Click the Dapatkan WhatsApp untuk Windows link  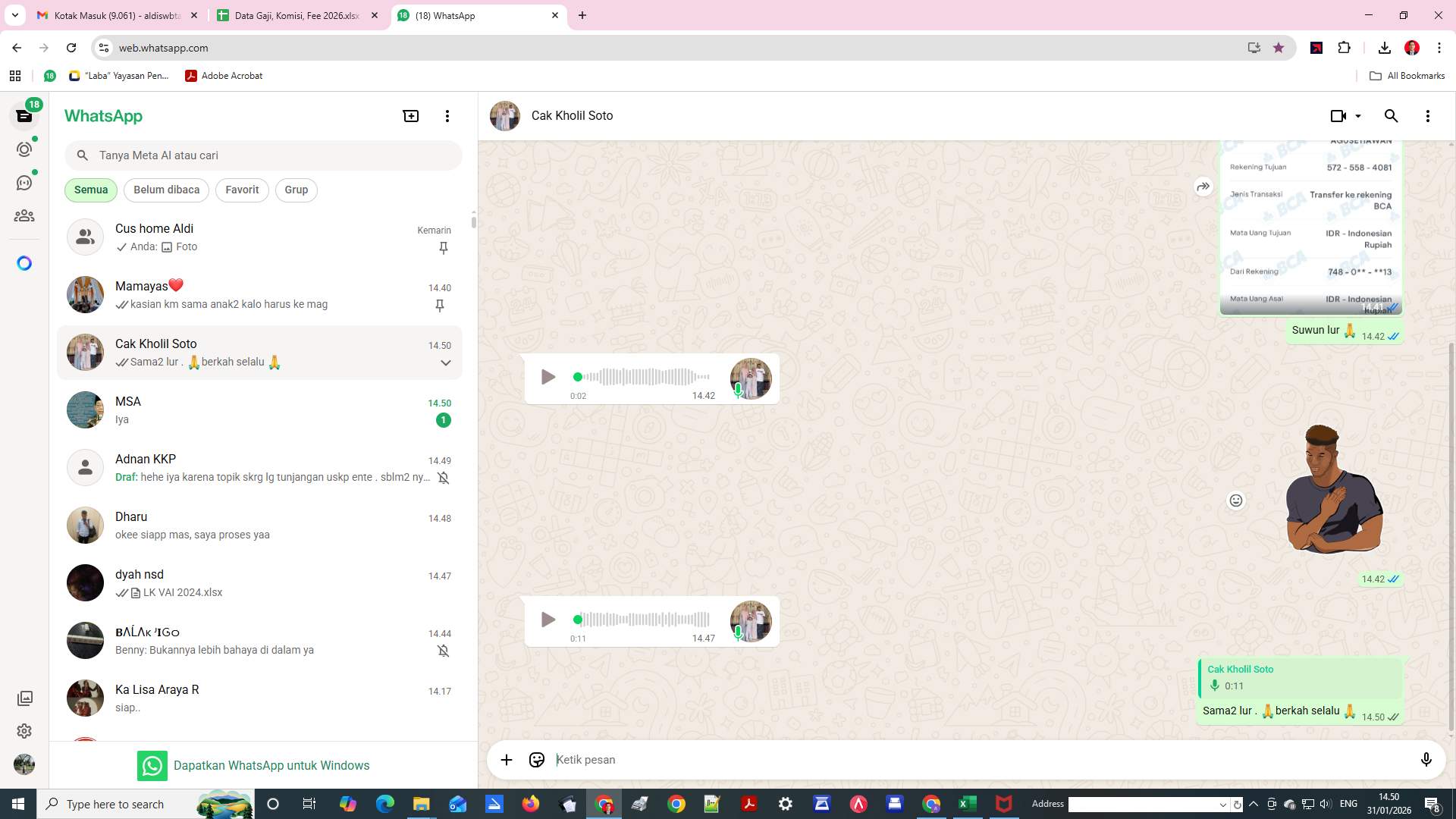click(x=271, y=765)
